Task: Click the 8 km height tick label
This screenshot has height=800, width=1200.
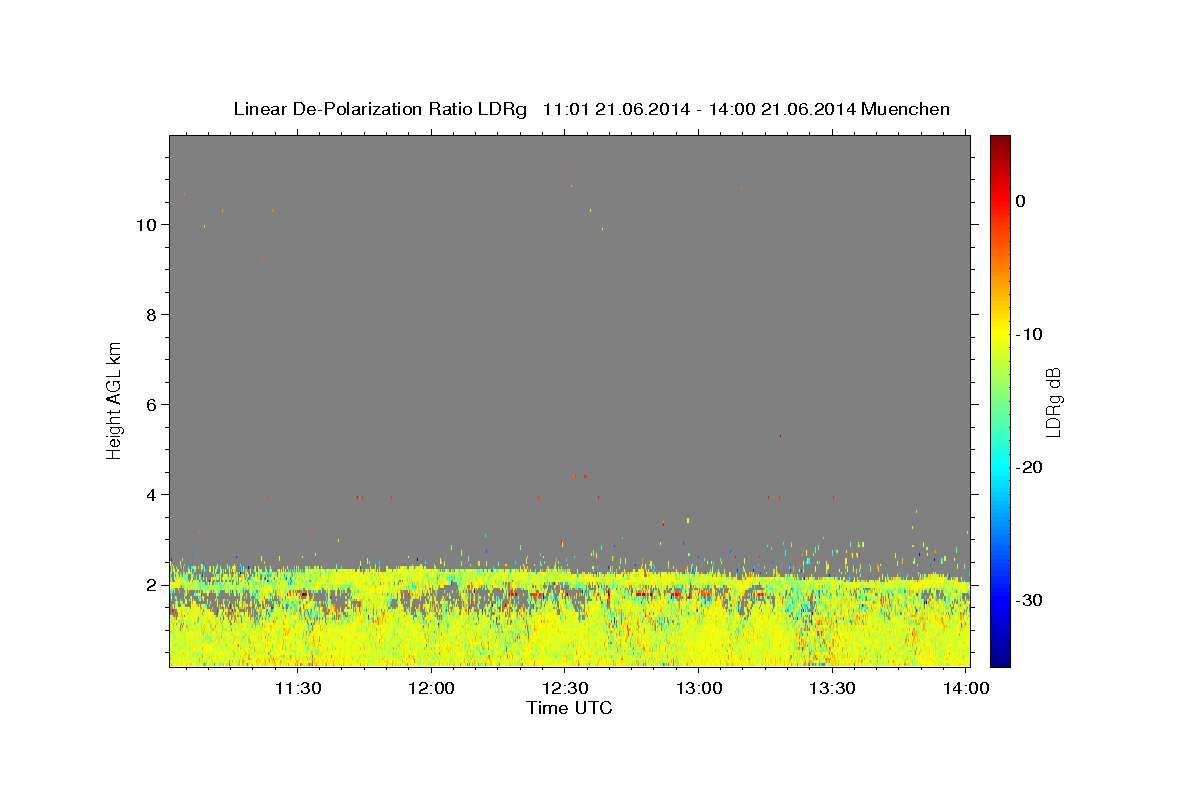Action: 153,315
